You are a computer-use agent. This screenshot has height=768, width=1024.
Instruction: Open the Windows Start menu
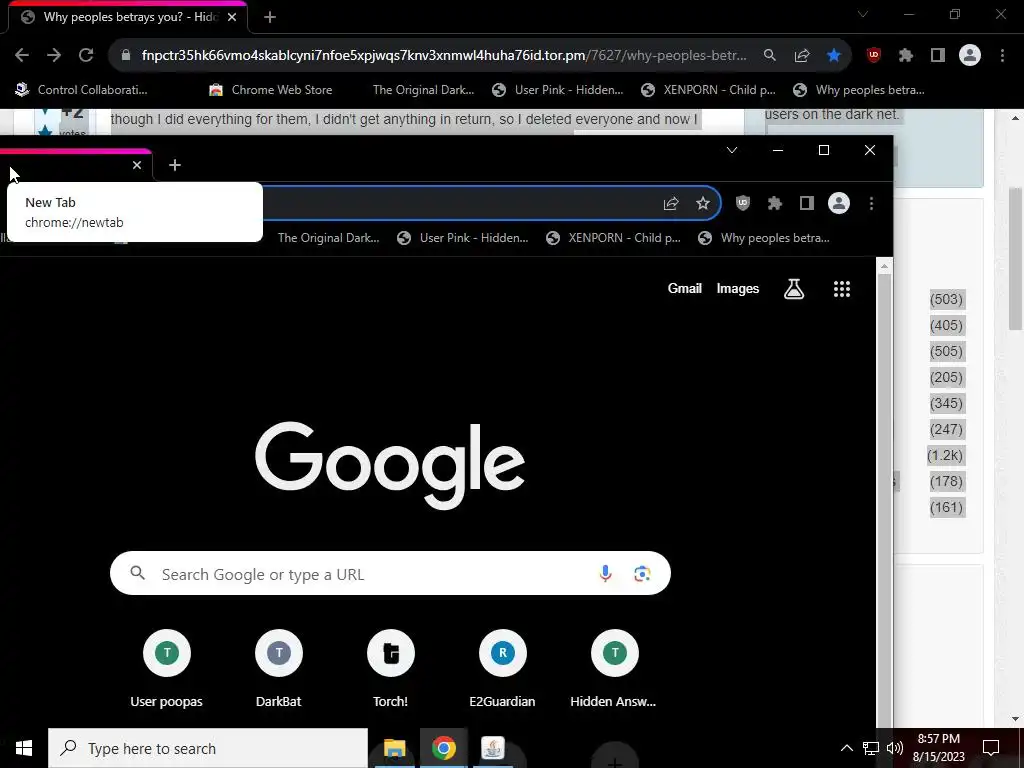point(24,748)
